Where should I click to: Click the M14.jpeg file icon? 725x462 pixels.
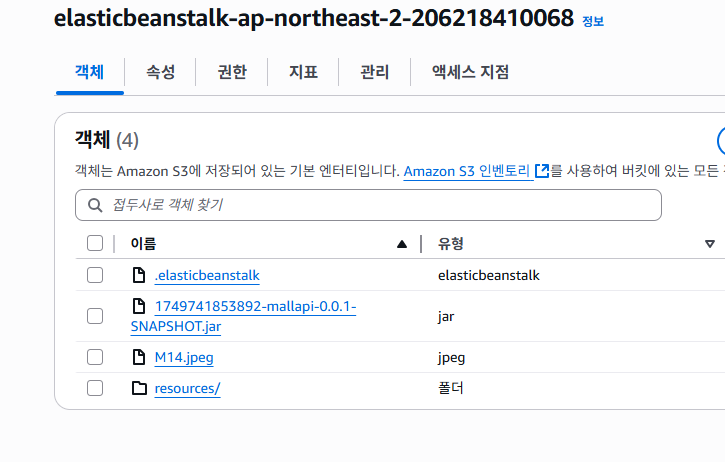[x=139, y=357]
